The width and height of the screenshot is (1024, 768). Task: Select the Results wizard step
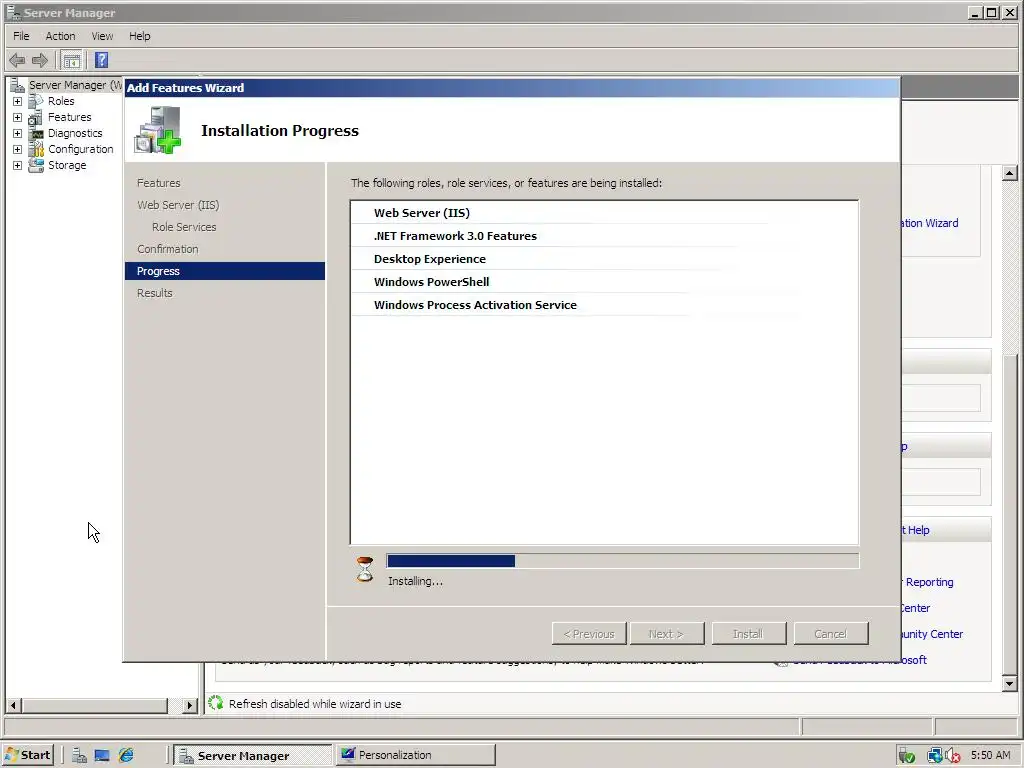155,293
